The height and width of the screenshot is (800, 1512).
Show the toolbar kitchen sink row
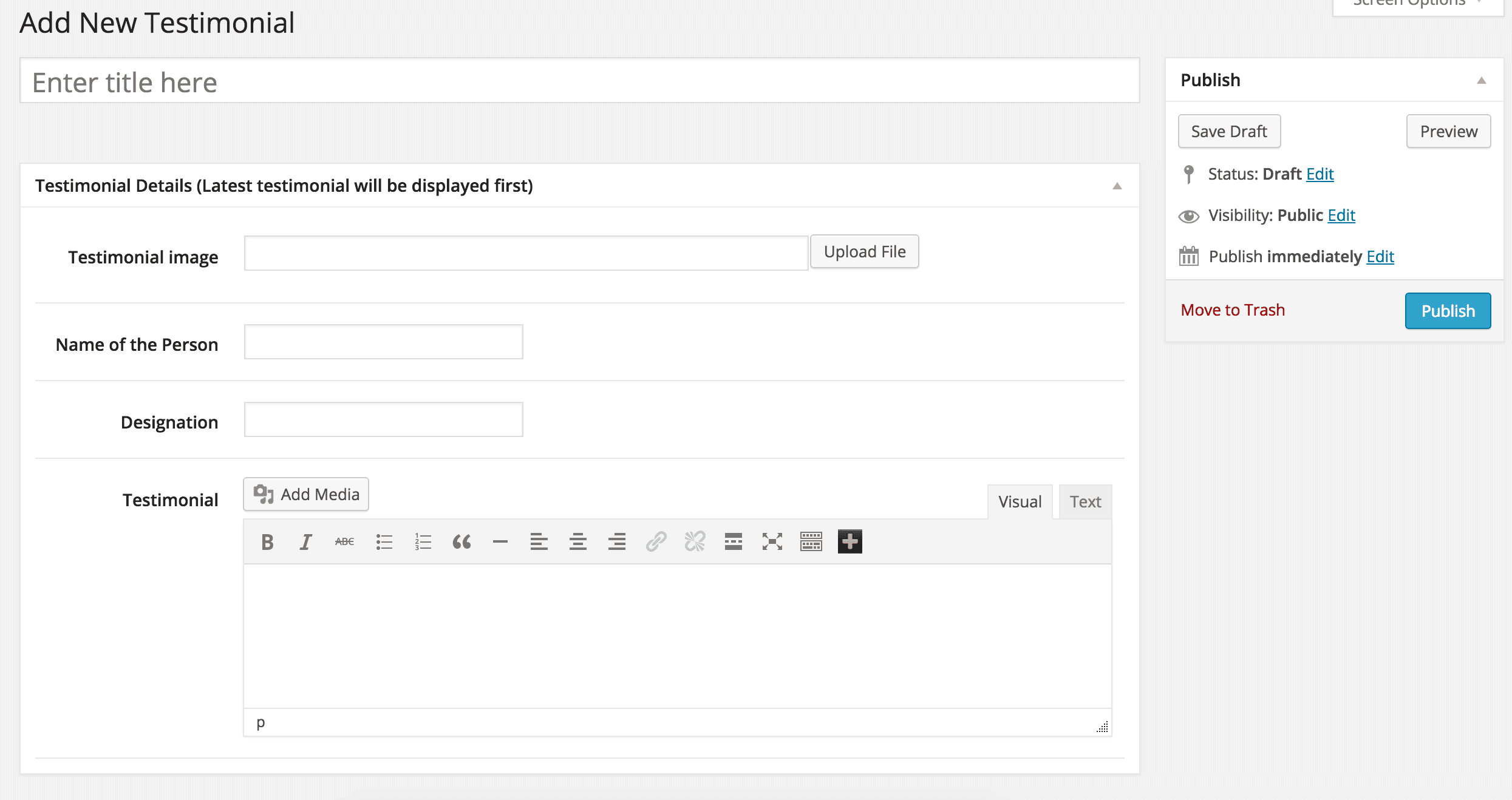tap(811, 541)
